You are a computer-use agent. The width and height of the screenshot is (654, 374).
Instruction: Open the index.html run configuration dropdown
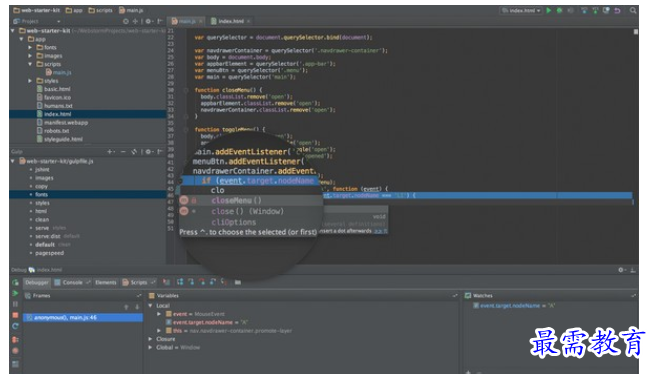pyautogui.click(x=521, y=10)
